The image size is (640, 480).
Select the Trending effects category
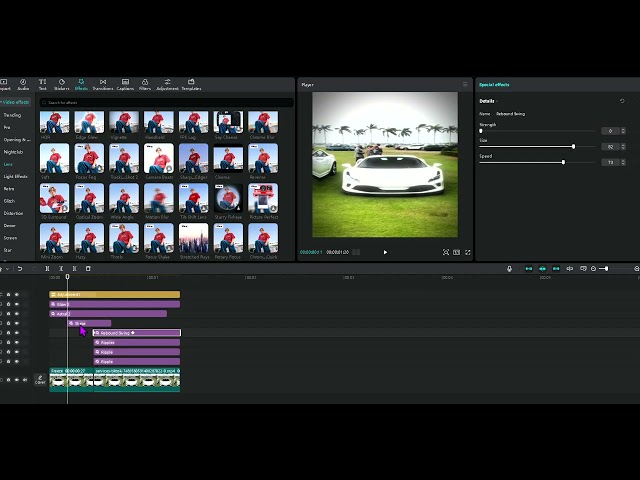tap(12, 115)
